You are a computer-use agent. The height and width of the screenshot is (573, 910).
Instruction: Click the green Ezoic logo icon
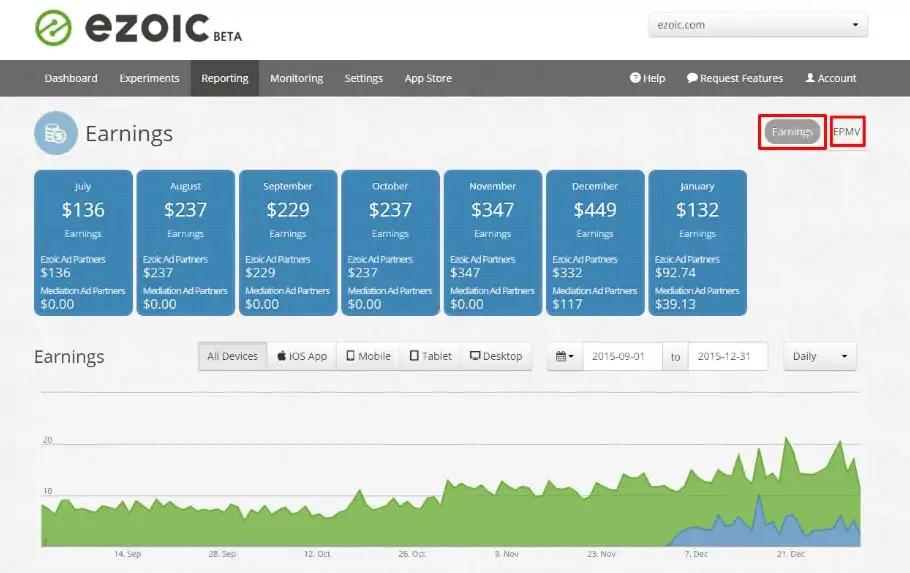53,28
